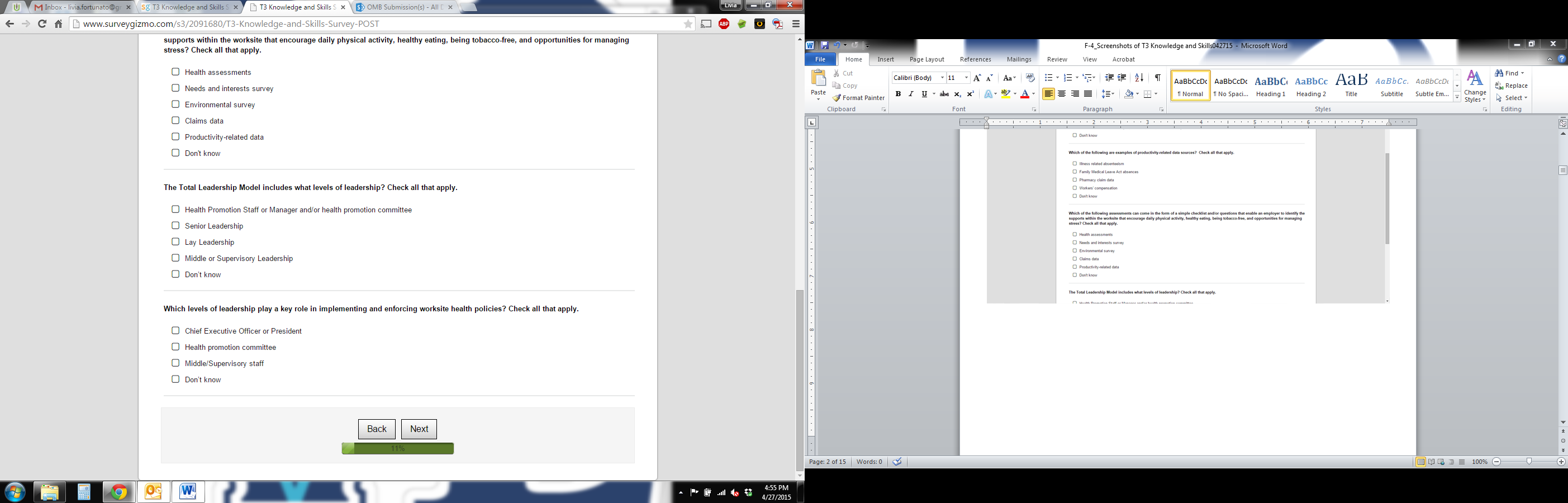
Task: Open Change Styles dropdown
Action: 1475,87
